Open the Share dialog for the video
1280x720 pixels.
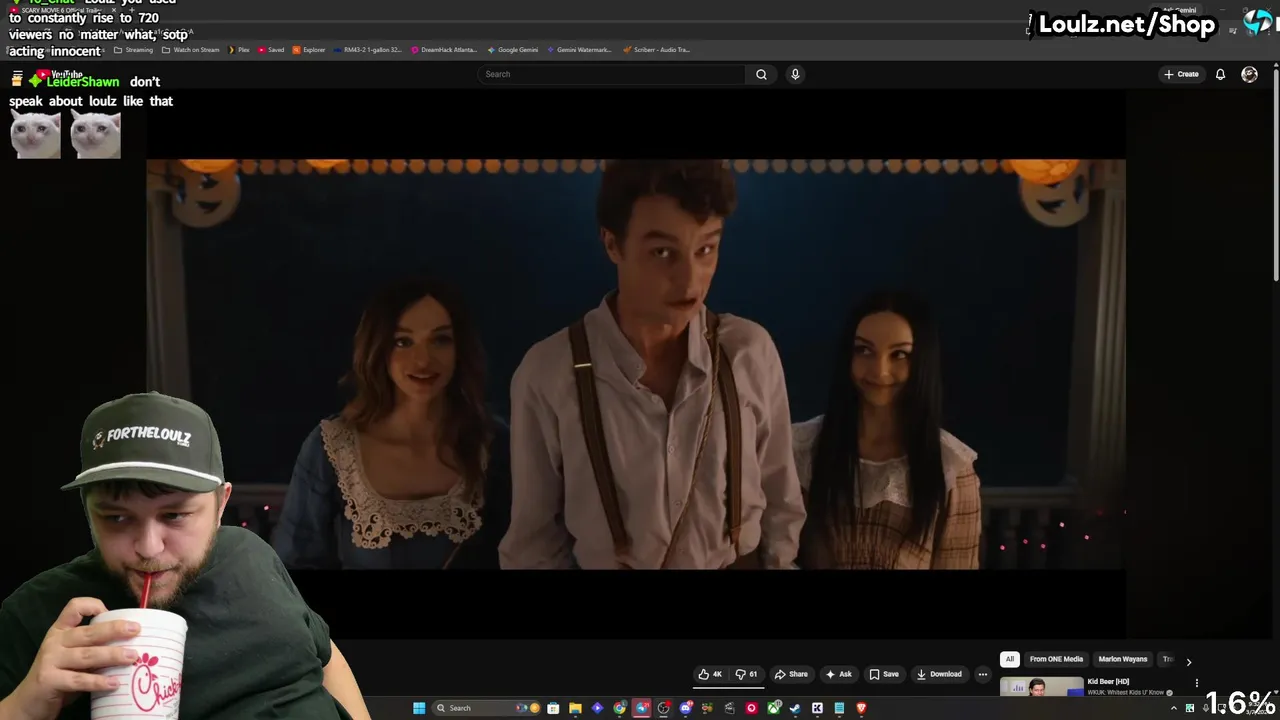tap(791, 674)
